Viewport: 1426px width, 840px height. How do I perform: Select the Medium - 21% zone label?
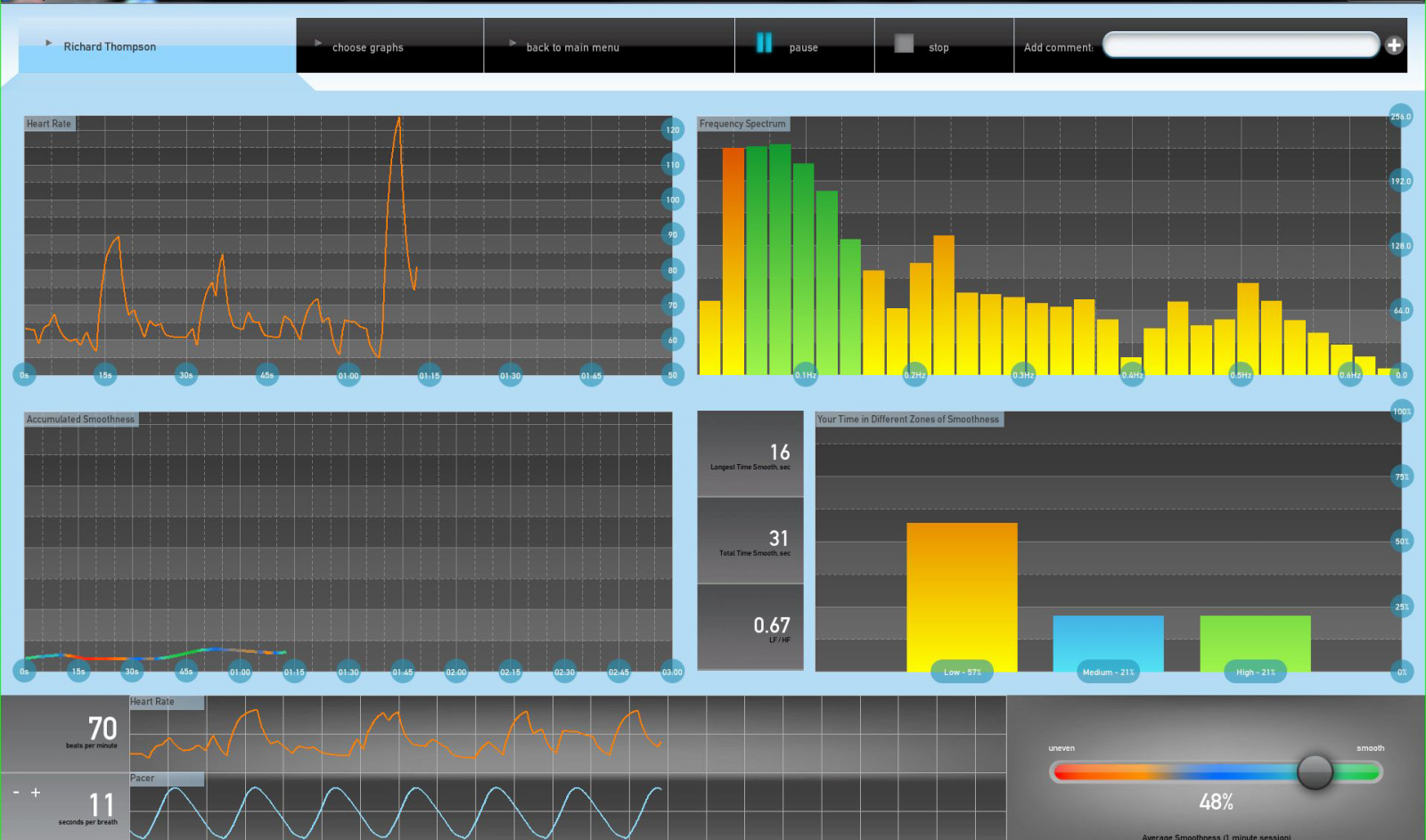pyautogui.click(x=1108, y=672)
